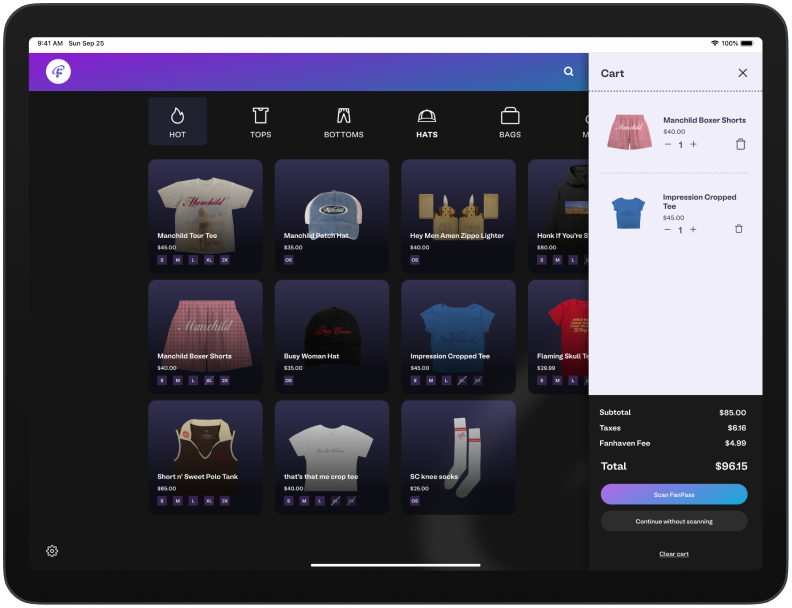The height and width of the screenshot is (608, 792).
Task: Select the HOT flame category
Action: [177, 121]
